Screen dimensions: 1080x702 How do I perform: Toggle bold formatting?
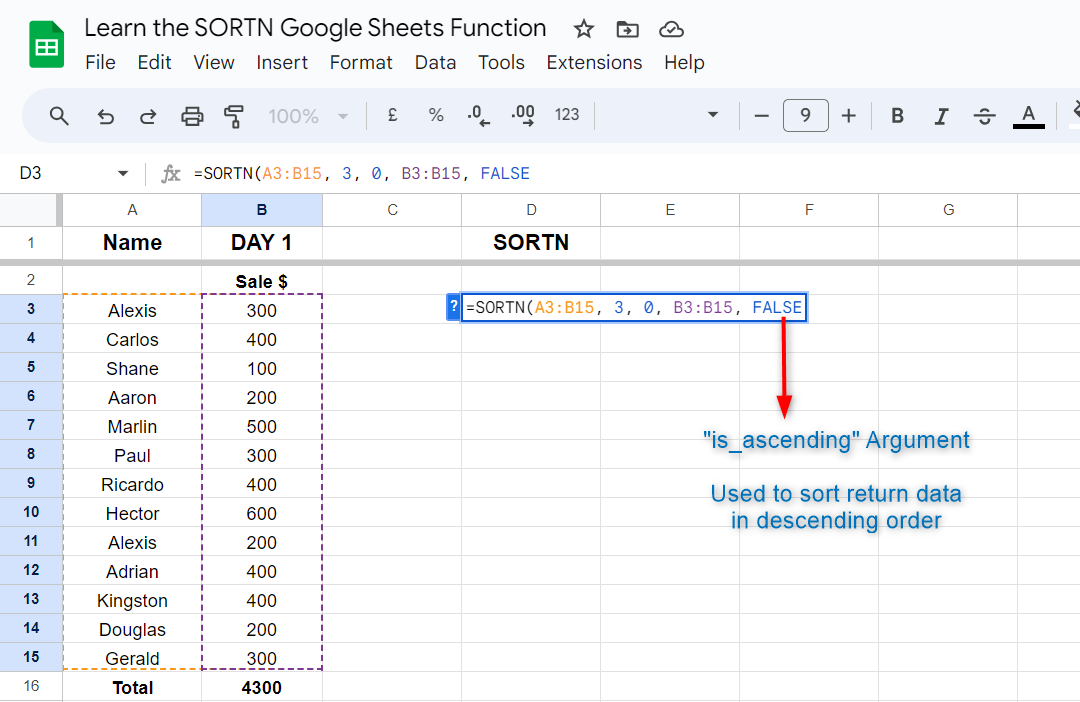point(897,116)
